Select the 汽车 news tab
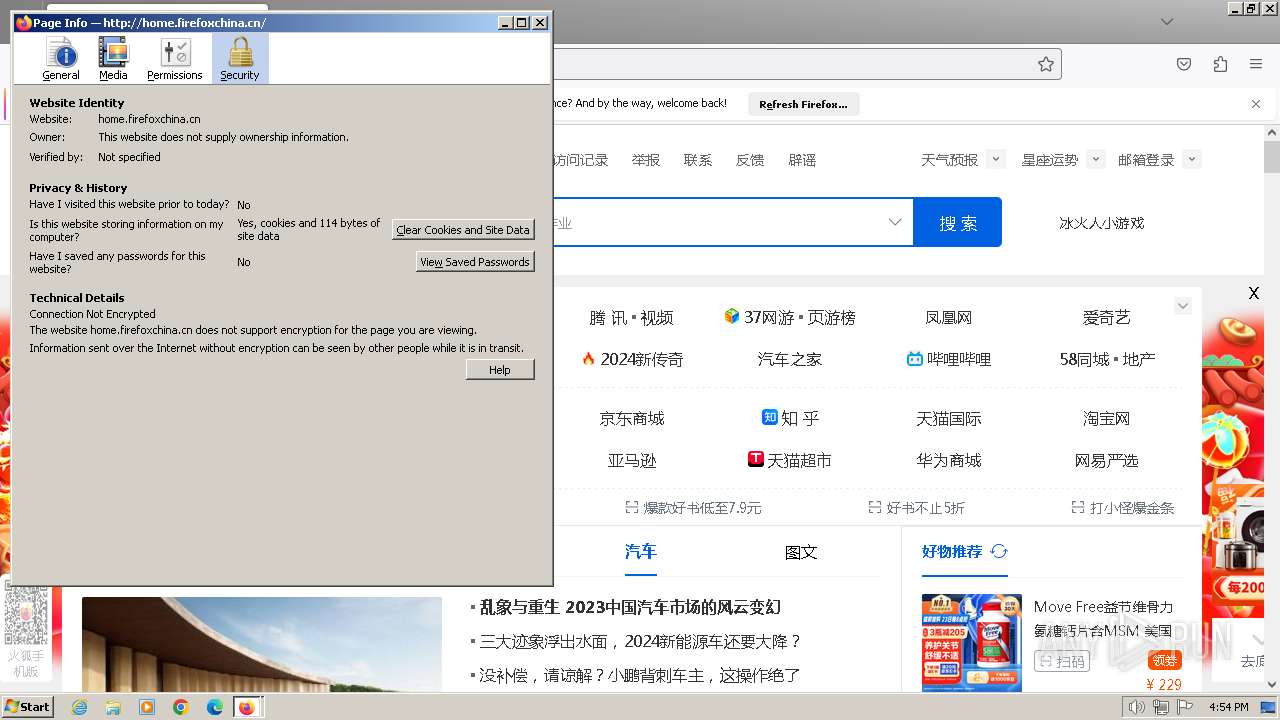1280x720 pixels. point(641,552)
